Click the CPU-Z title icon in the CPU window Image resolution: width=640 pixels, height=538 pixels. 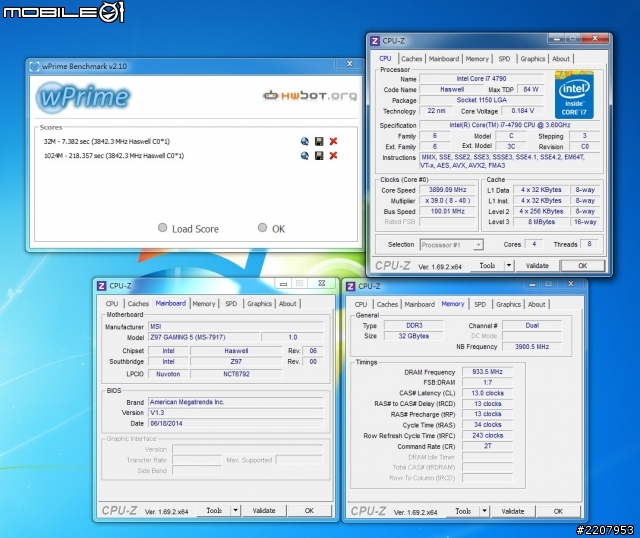375,41
